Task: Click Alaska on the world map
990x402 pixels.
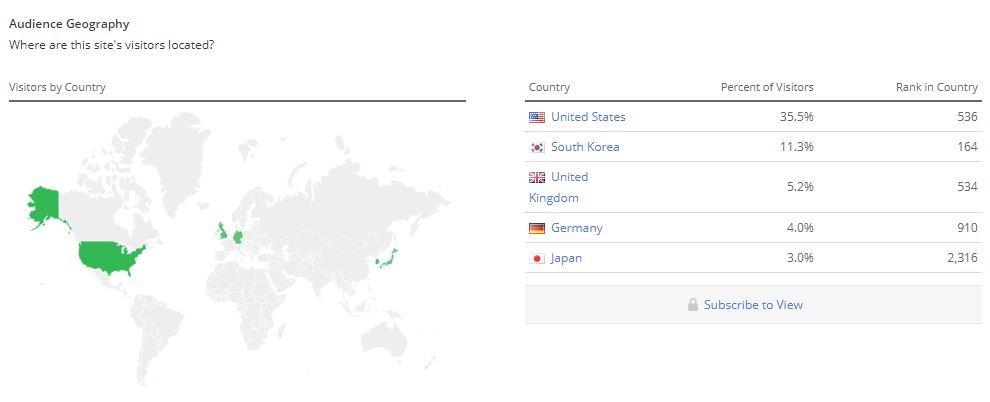Action: tap(43, 205)
